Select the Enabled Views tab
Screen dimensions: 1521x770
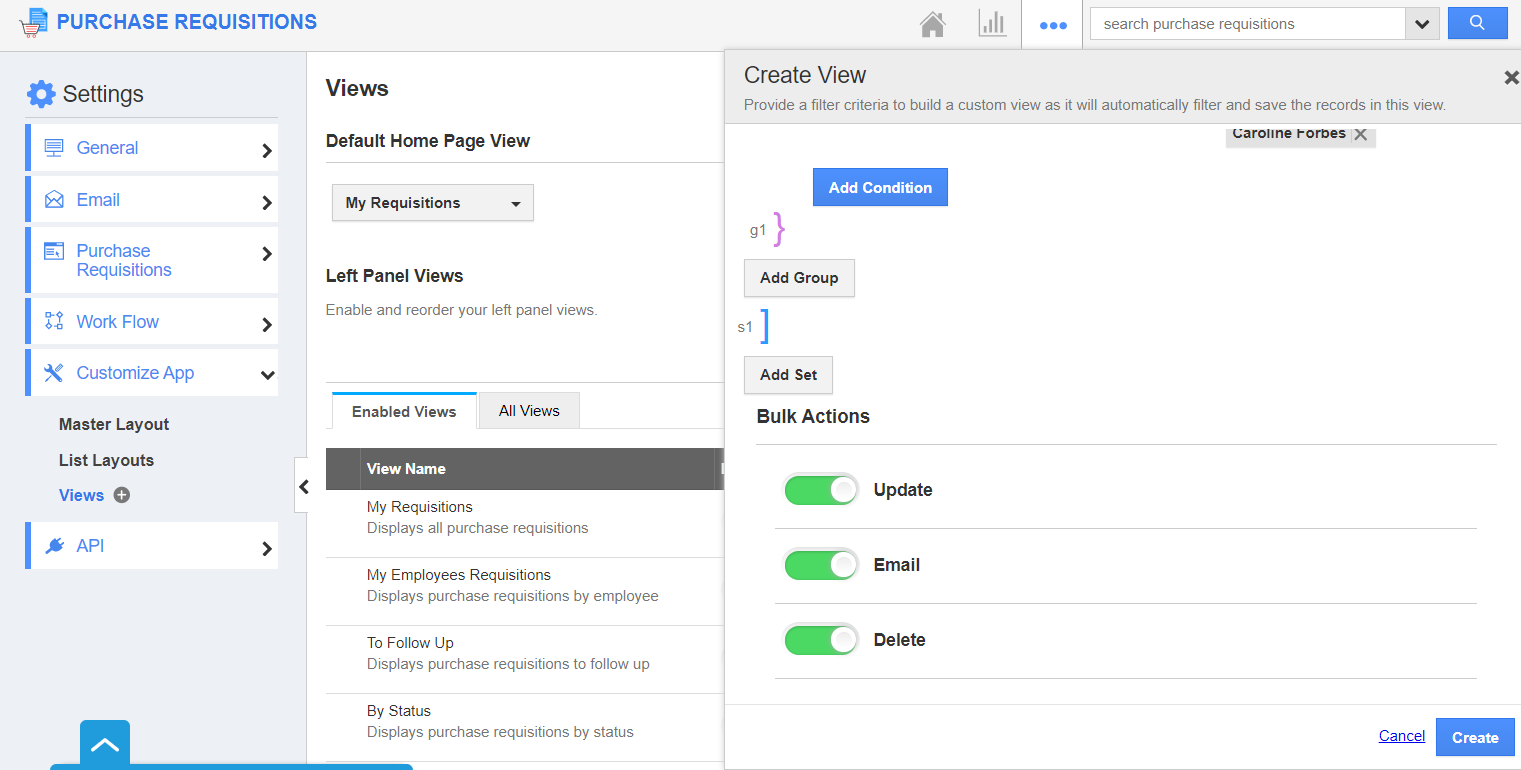pyautogui.click(x=402, y=410)
